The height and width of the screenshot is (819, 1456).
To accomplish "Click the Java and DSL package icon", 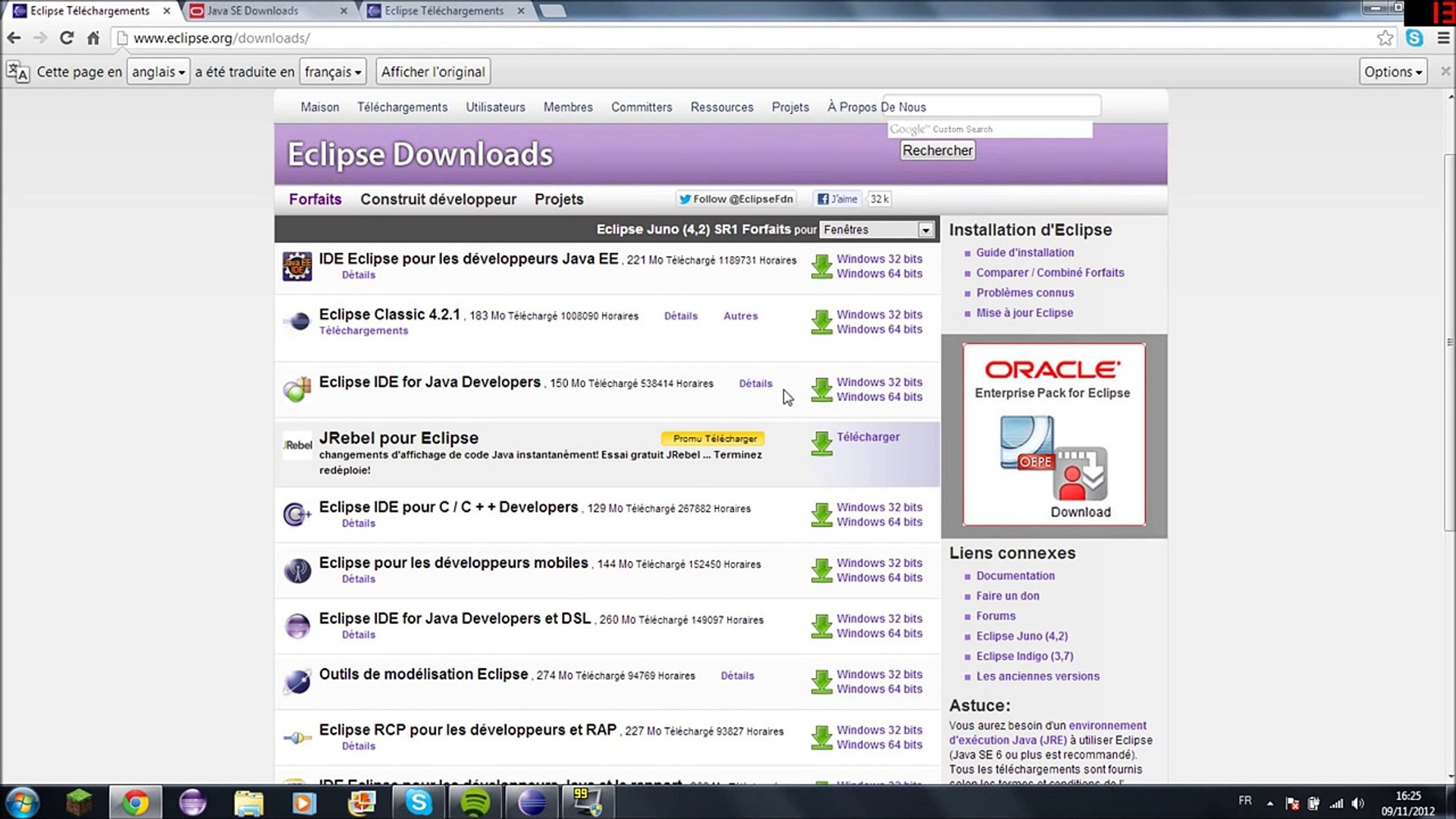I will [x=297, y=626].
